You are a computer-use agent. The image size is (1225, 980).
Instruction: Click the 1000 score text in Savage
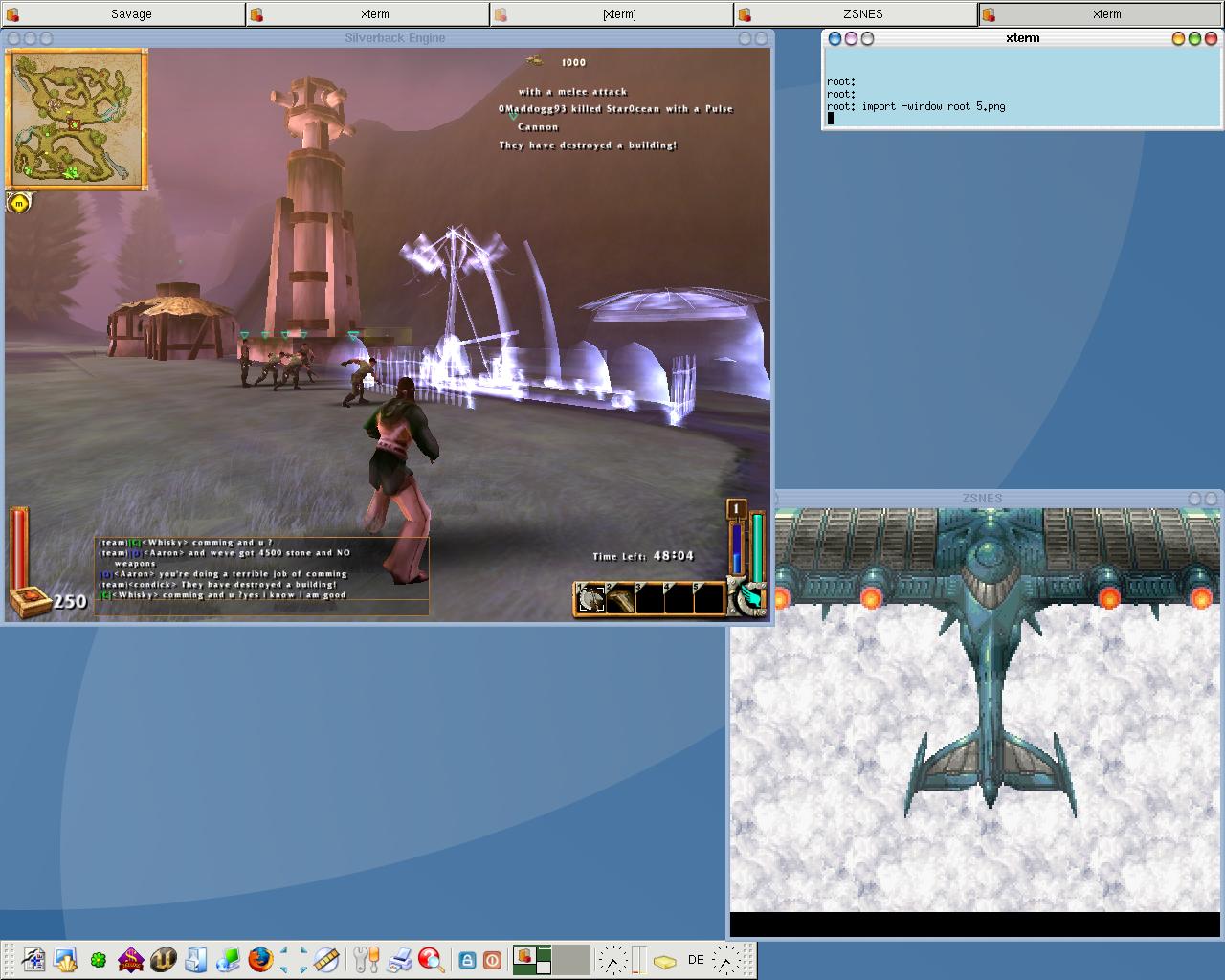pyautogui.click(x=573, y=62)
